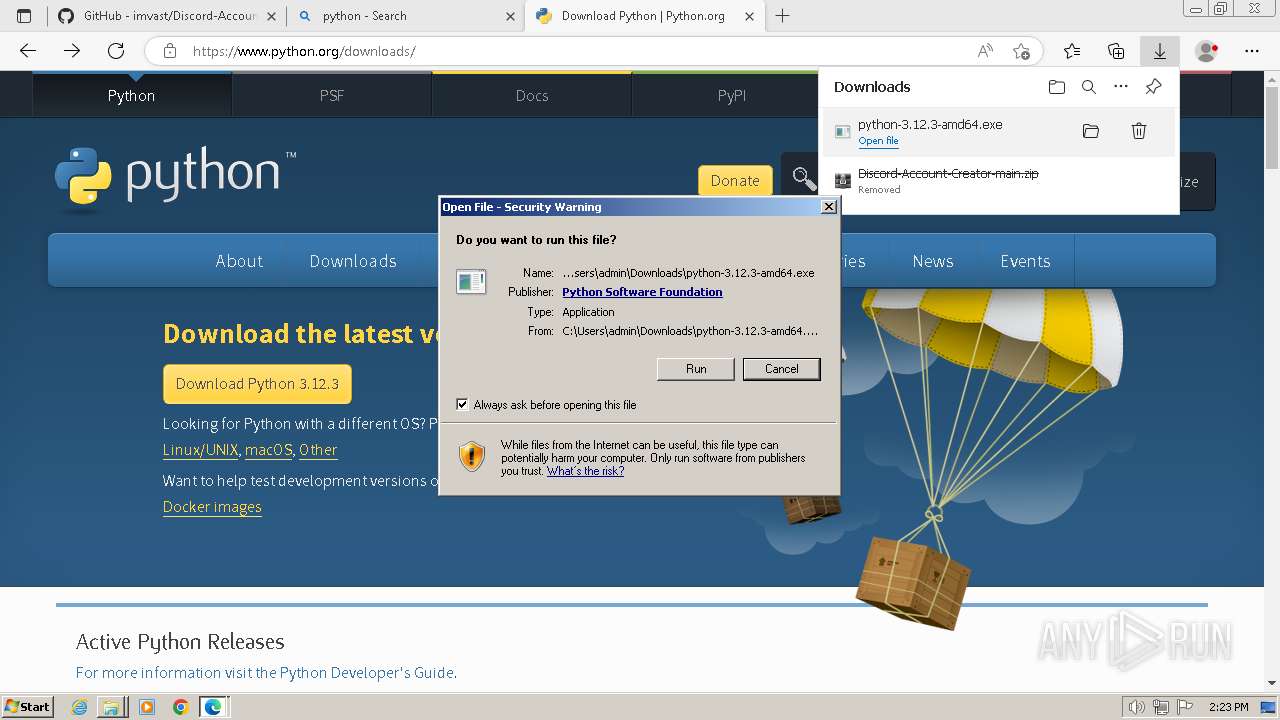Screen dimensions: 1280x720
Task: Open the Docs top navigation tab
Action: [x=532, y=96]
